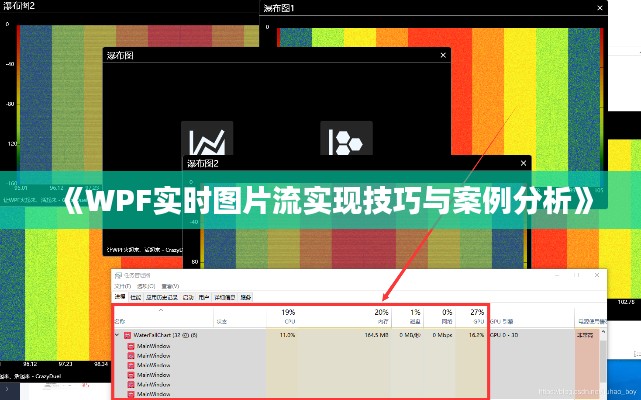Close the front 瀑布图2 window
The height and width of the screenshot is (400, 641).
[523, 163]
